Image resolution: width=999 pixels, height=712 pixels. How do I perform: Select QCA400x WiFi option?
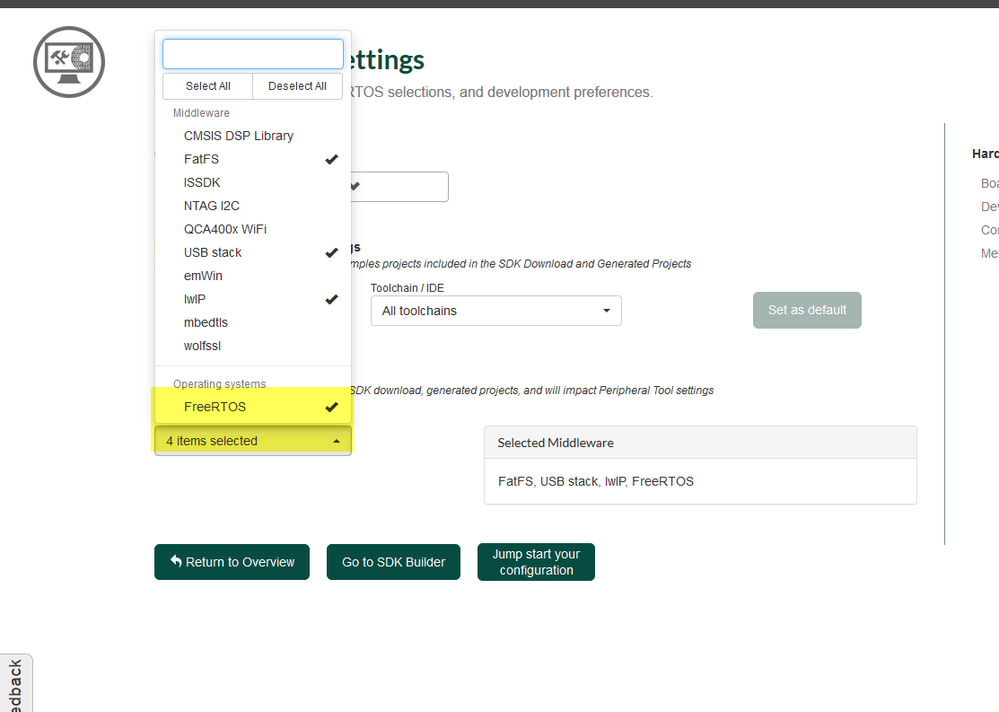pos(253,229)
